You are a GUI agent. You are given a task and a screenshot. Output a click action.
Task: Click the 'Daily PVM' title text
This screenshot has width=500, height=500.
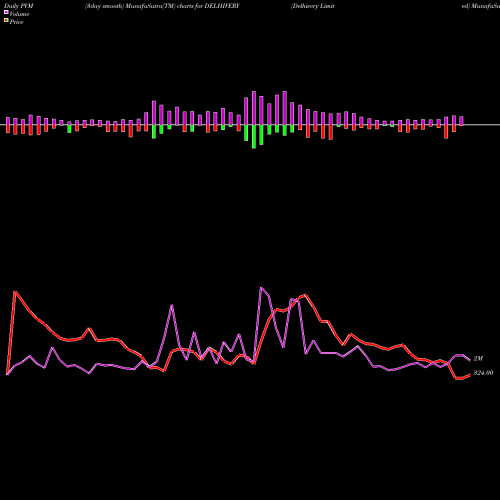tap(19, 6)
